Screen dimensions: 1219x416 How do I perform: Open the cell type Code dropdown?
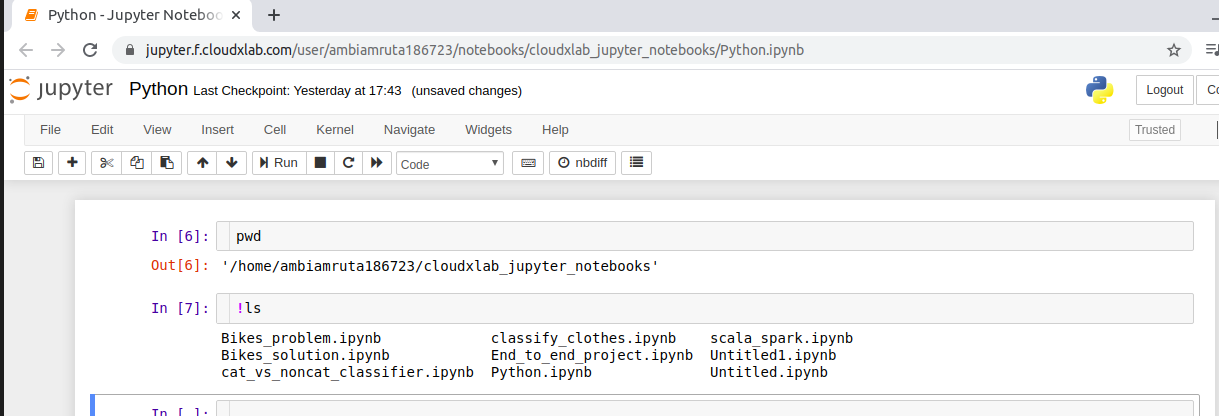pyautogui.click(x=450, y=164)
